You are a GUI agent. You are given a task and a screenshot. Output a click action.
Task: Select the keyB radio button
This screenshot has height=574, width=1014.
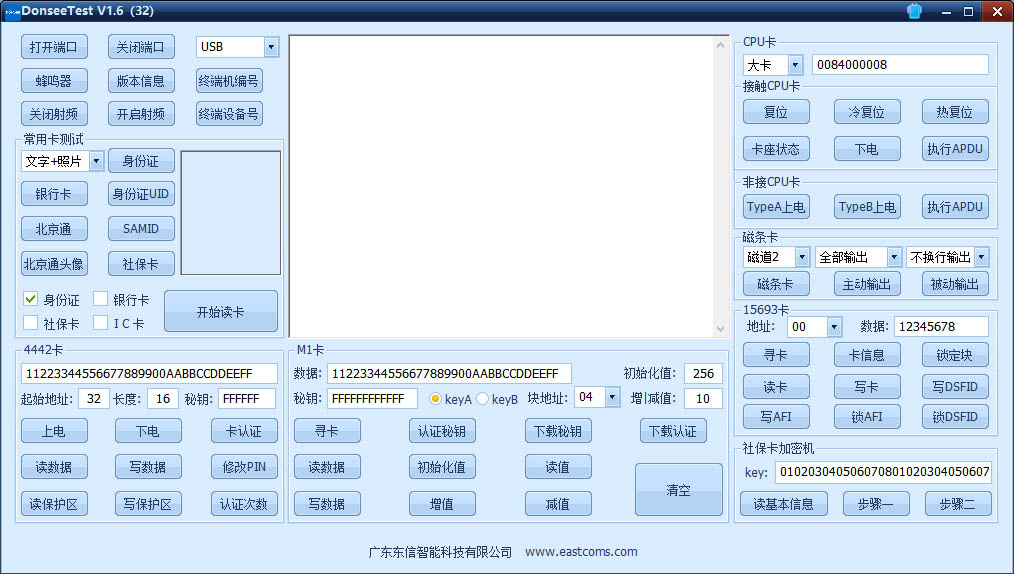[x=482, y=399]
